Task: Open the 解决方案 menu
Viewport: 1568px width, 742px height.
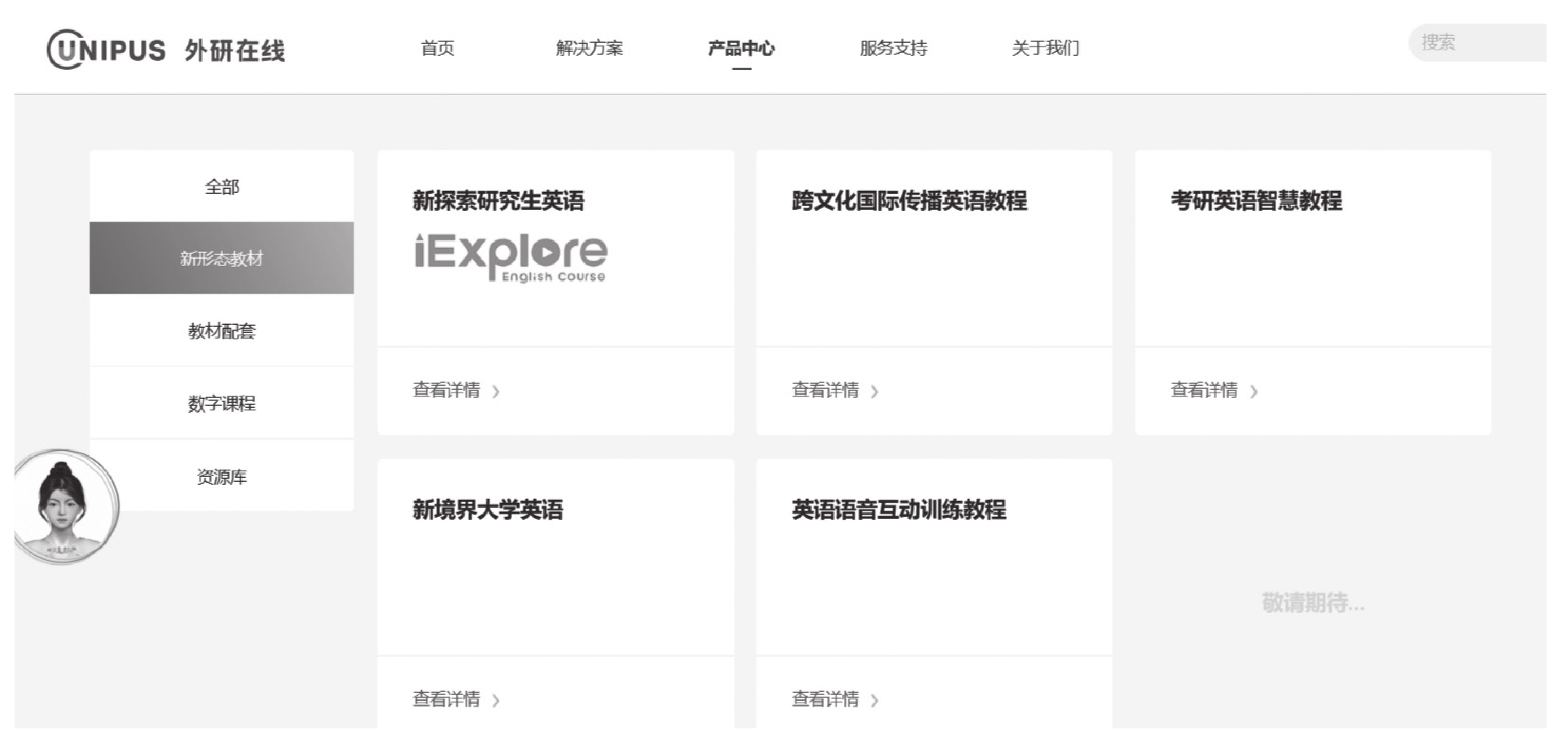Action: [x=589, y=48]
